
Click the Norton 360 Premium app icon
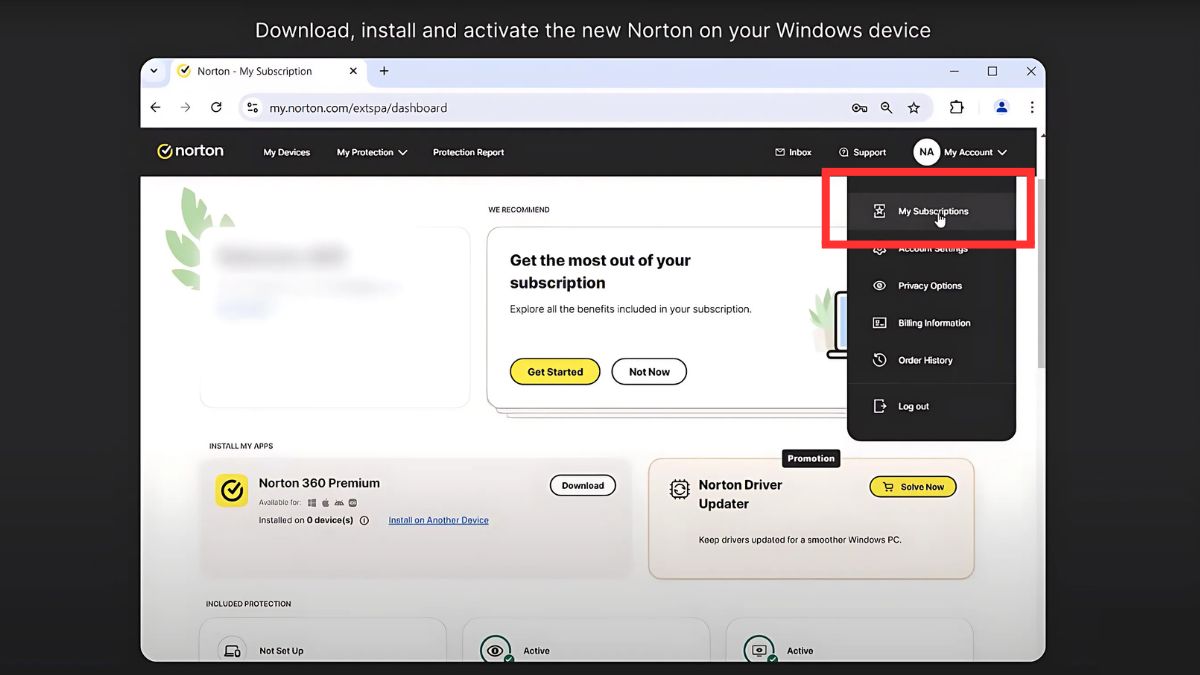(x=232, y=490)
